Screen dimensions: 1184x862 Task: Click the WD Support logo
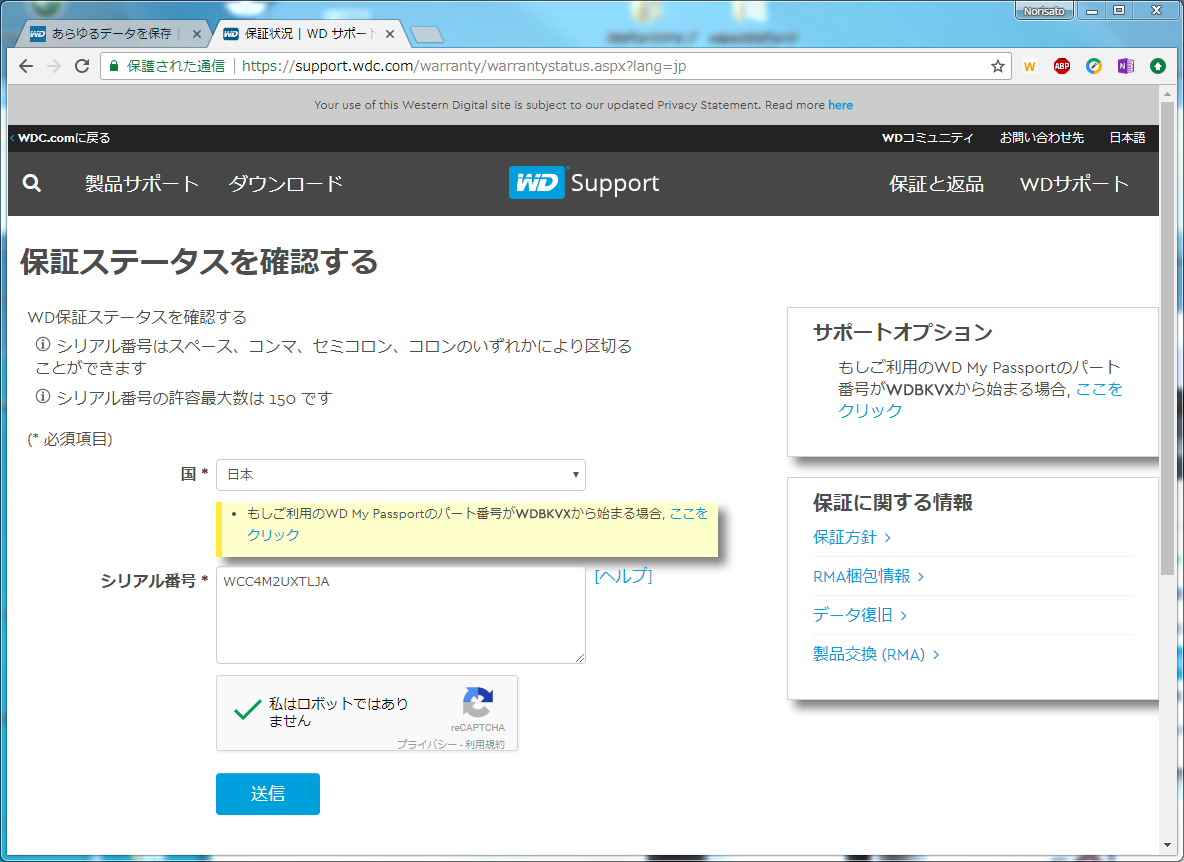pos(584,183)
